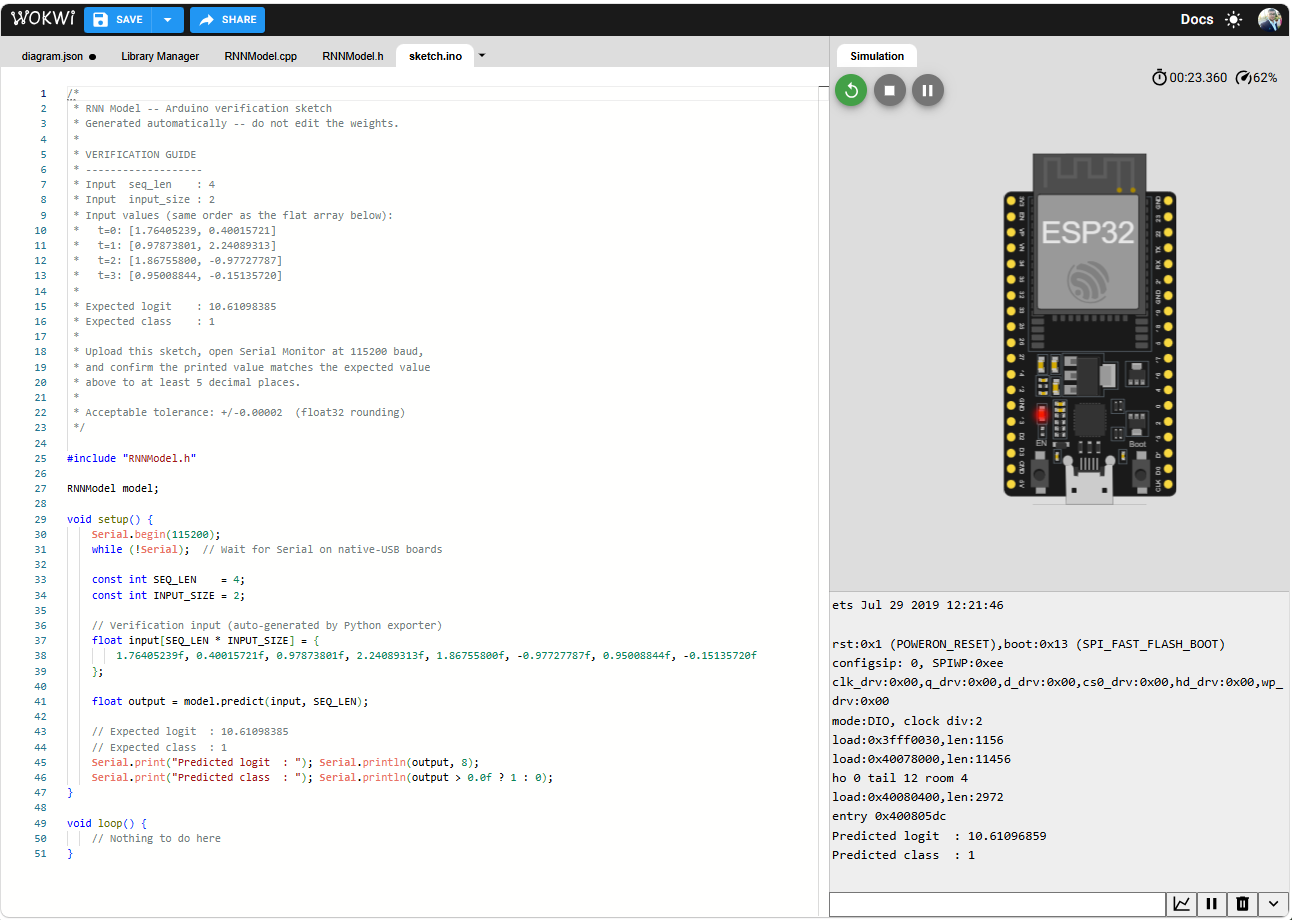Pause the simulation
The image size is (1292, 920).
coord(927,91)
